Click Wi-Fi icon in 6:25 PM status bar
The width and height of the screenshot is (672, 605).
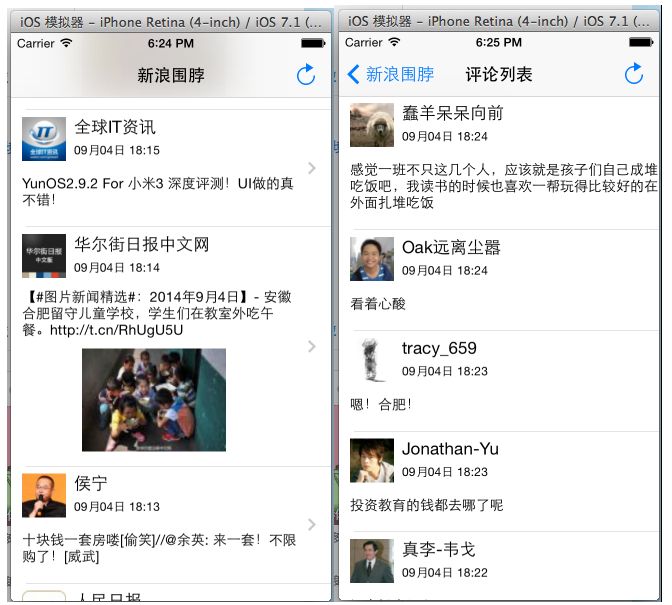[394, 42]
